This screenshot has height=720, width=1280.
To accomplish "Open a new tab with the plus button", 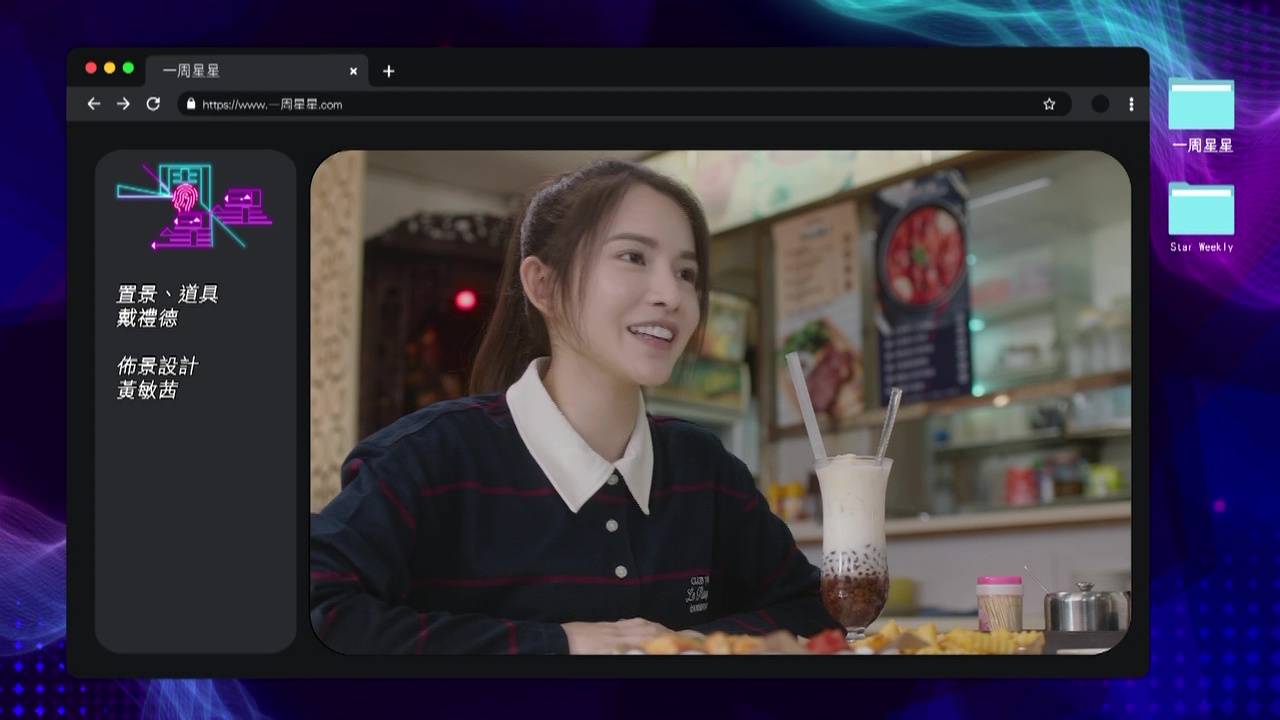I will click(389, 71).
